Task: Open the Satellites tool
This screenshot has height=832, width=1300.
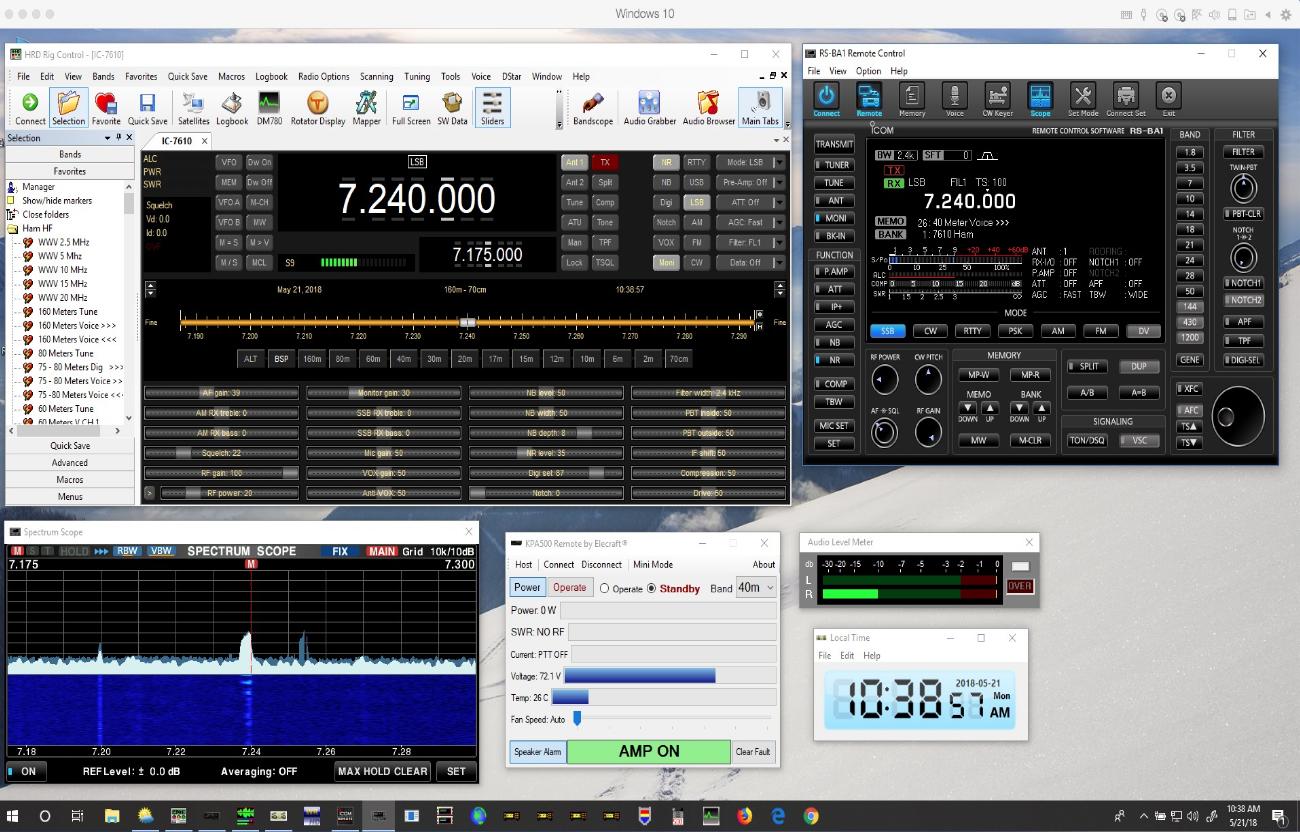Action: 194,108
